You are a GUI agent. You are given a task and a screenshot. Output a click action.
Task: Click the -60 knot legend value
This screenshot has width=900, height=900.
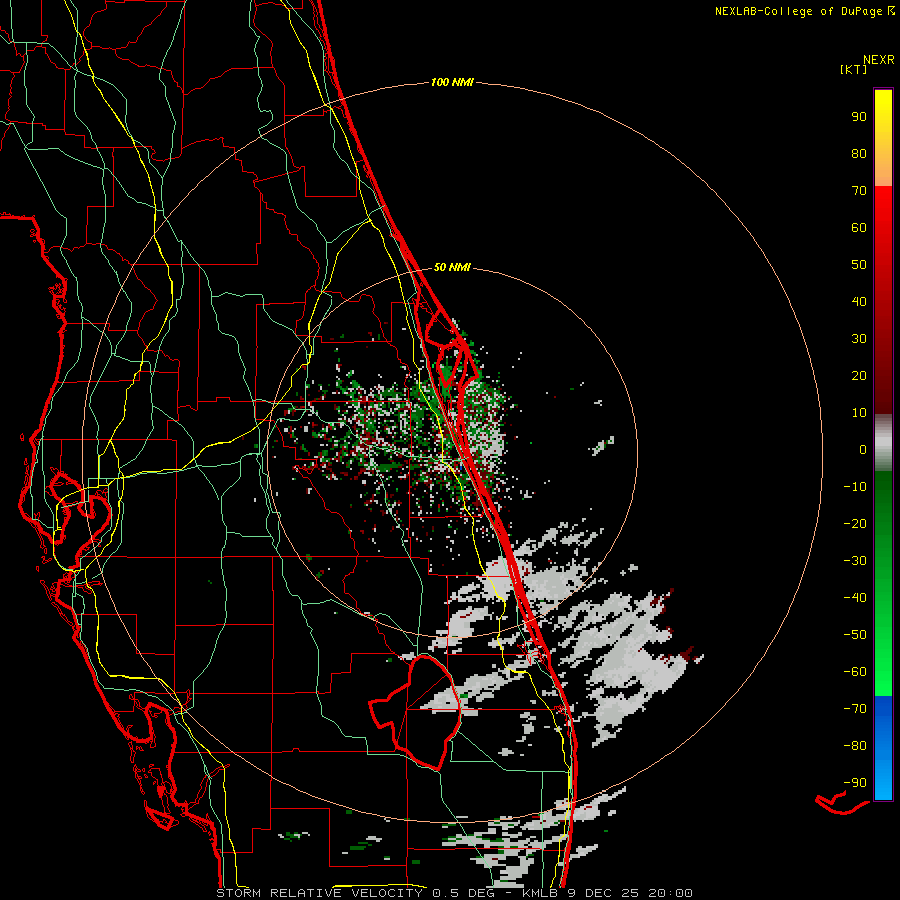click(x=855, y=672)
